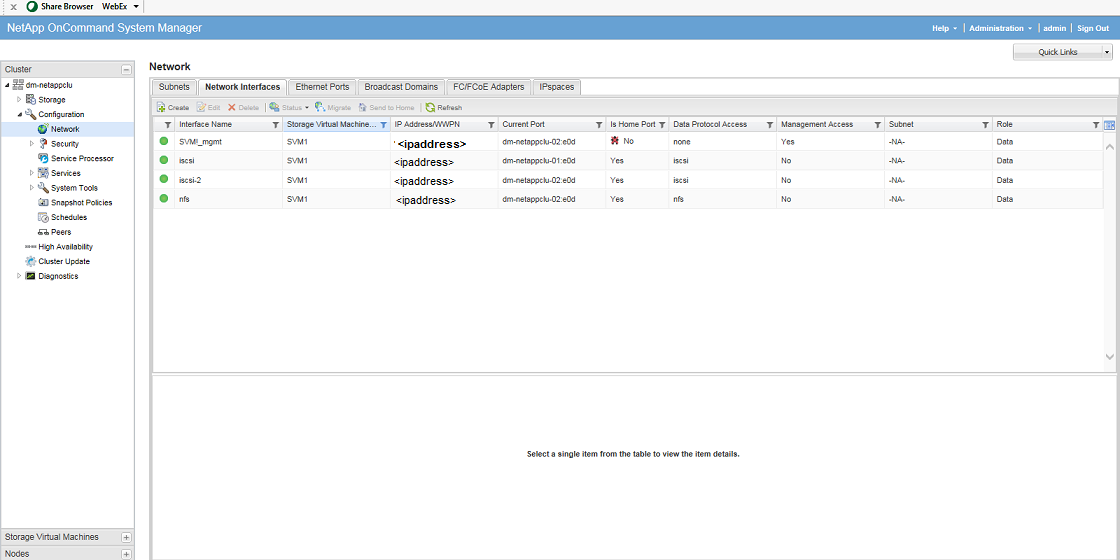Image resolution: width=1120 pixels, height=560 pixels.
Task: Select Services in the Configuration tree
Action: pos(66,173)
